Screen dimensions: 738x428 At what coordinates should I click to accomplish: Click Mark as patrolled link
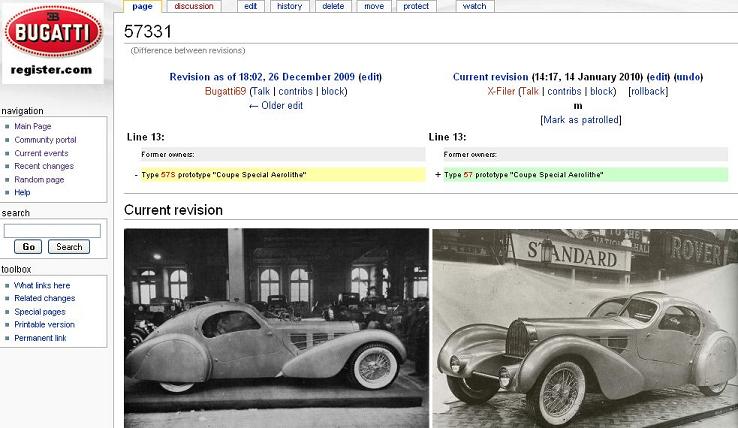[x=580, y=120]
